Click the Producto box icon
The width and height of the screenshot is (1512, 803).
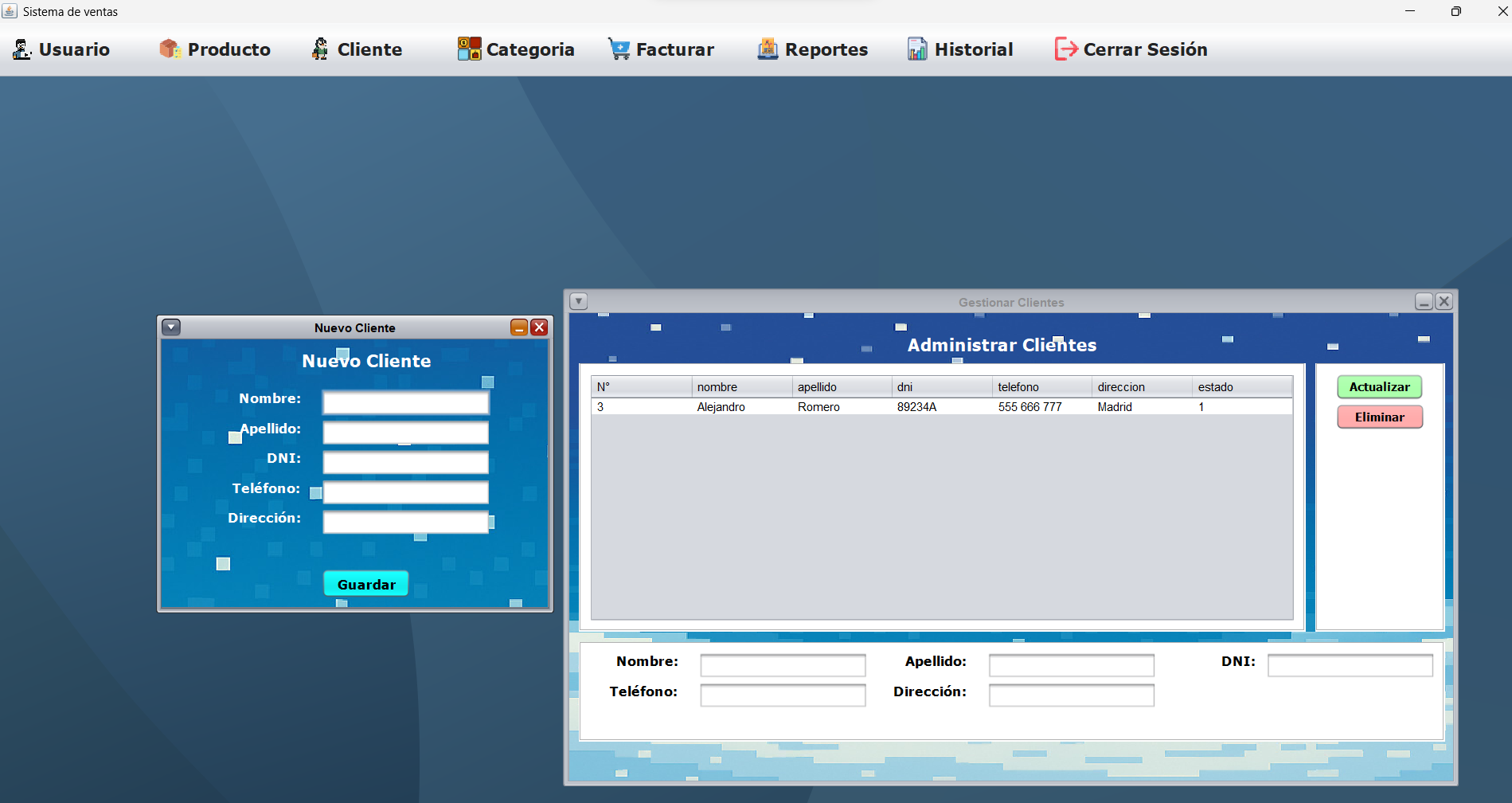[x=169, y=49]
